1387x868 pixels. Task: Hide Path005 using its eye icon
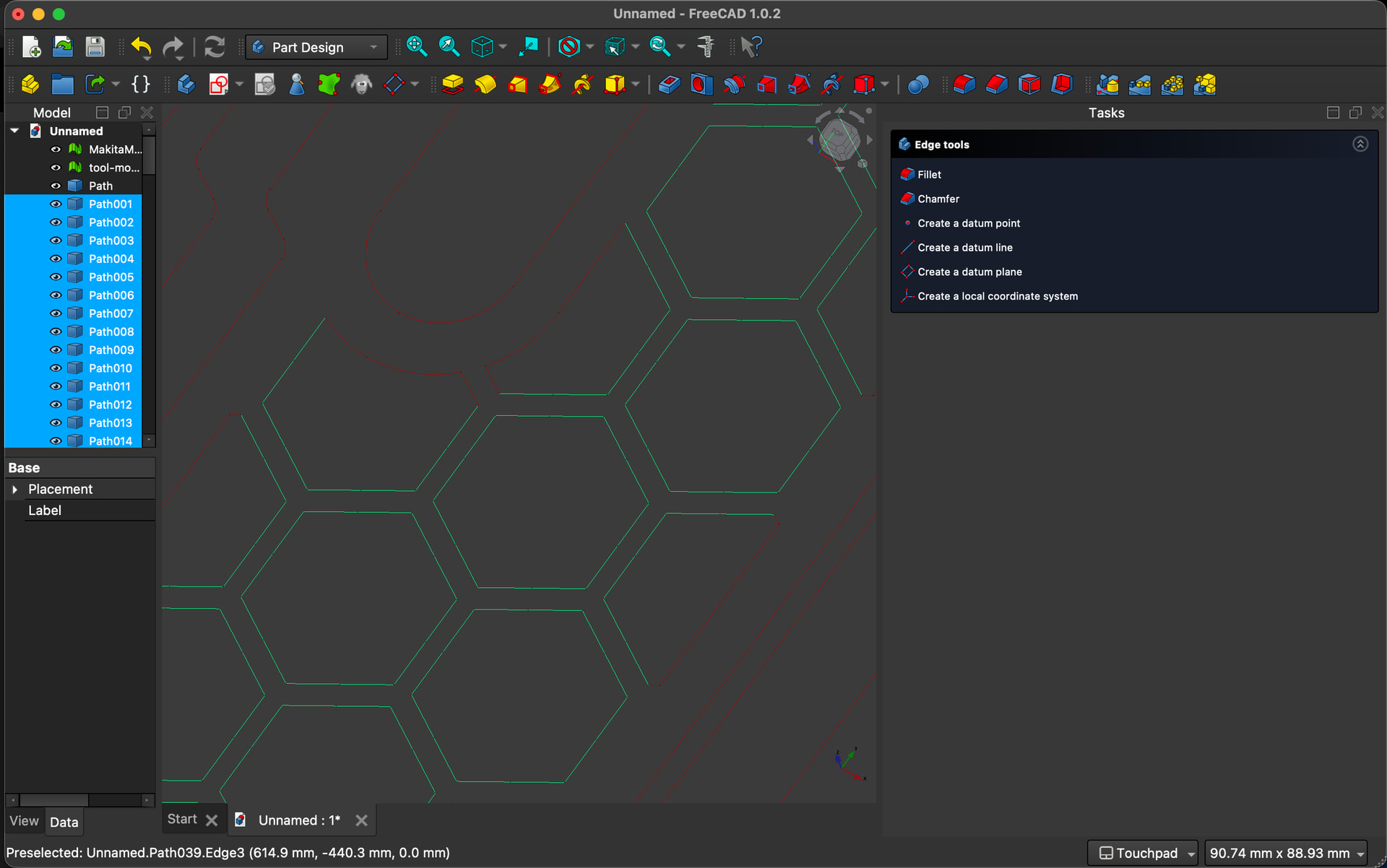click(x=56, y=277)
